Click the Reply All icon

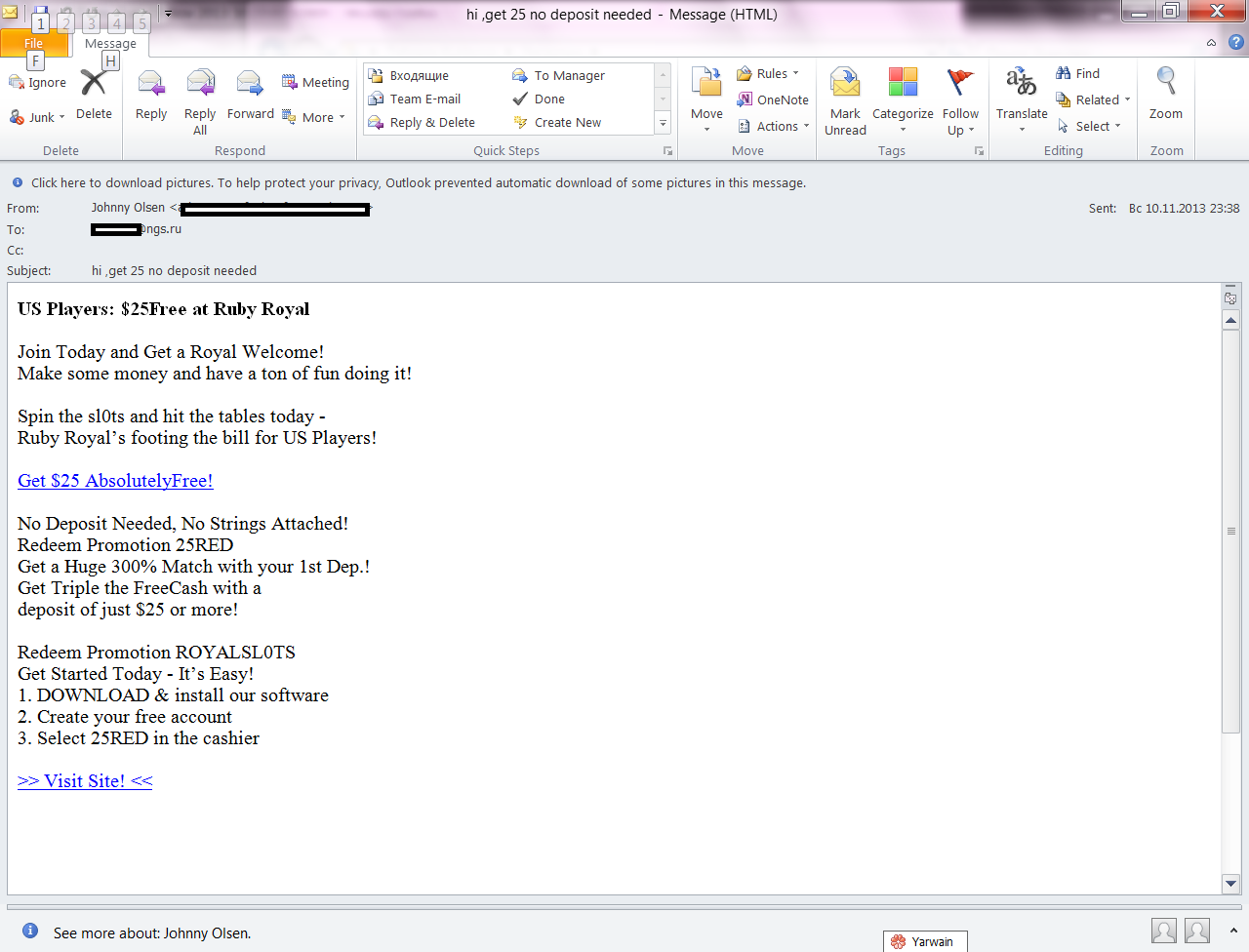click(x=200, y=83)
